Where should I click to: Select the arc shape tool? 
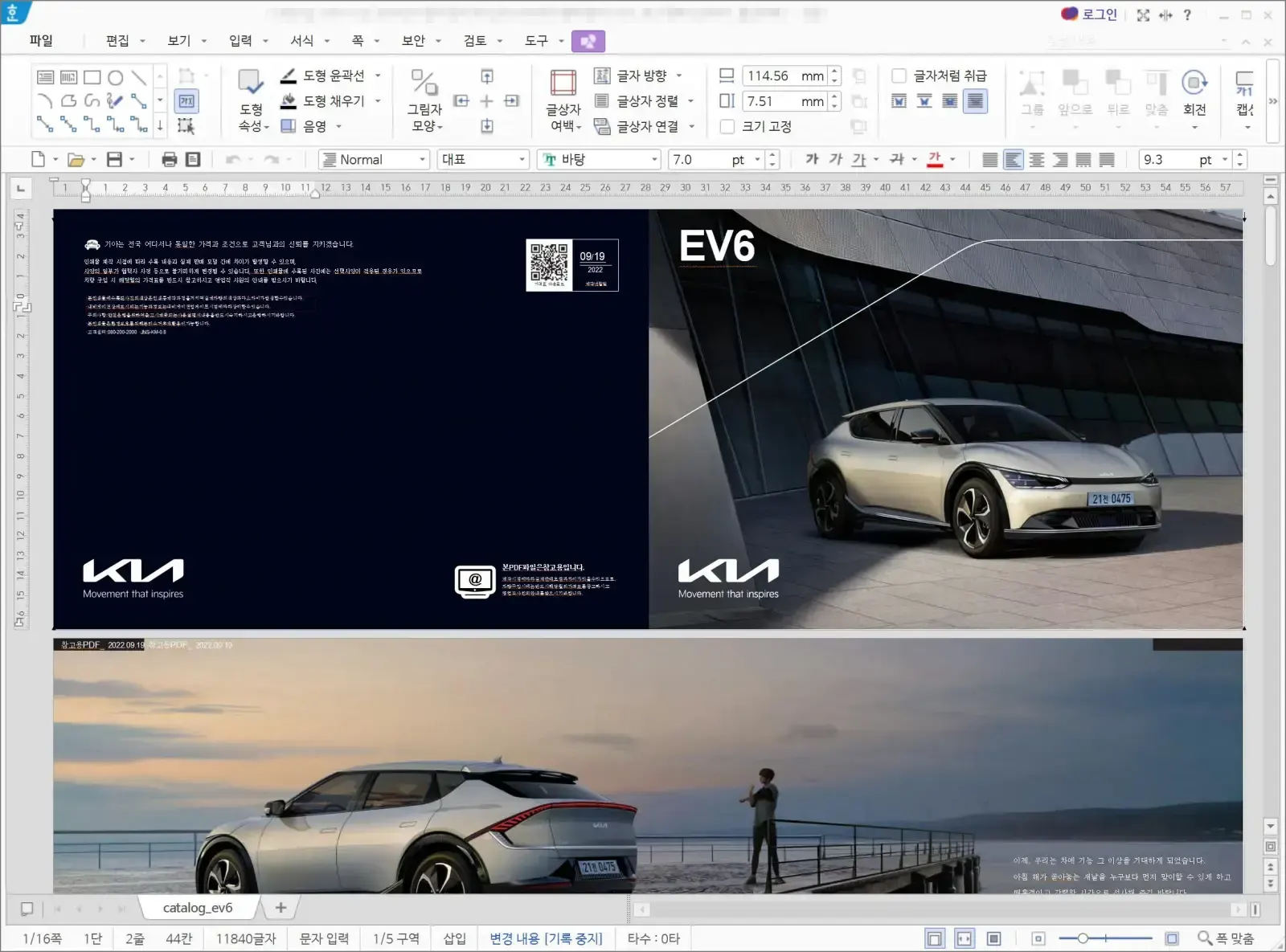46,100
